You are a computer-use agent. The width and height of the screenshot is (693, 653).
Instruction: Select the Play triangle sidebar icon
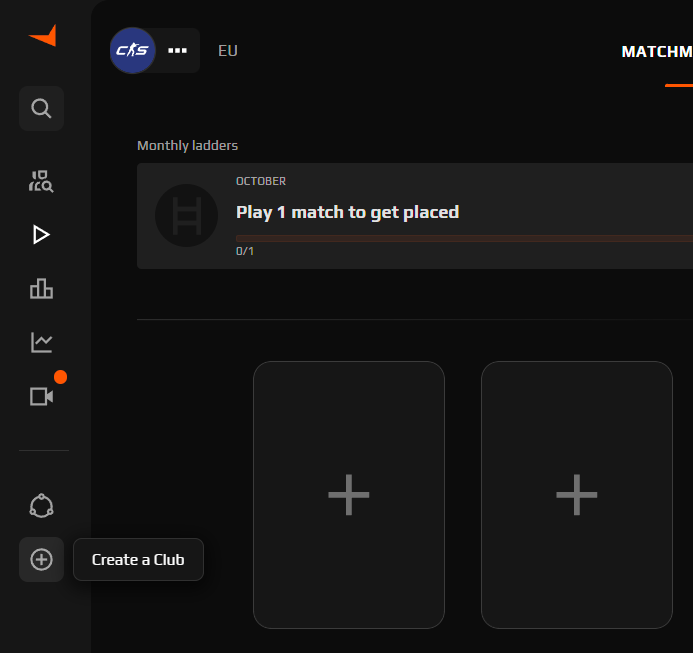click(x=41, y=235)
